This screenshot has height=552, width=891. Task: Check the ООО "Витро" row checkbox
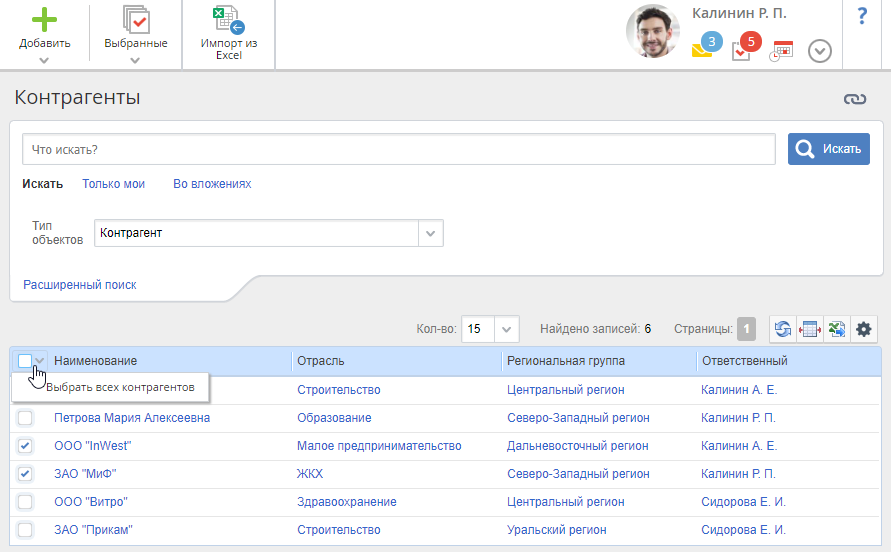[x=26, y=502]
